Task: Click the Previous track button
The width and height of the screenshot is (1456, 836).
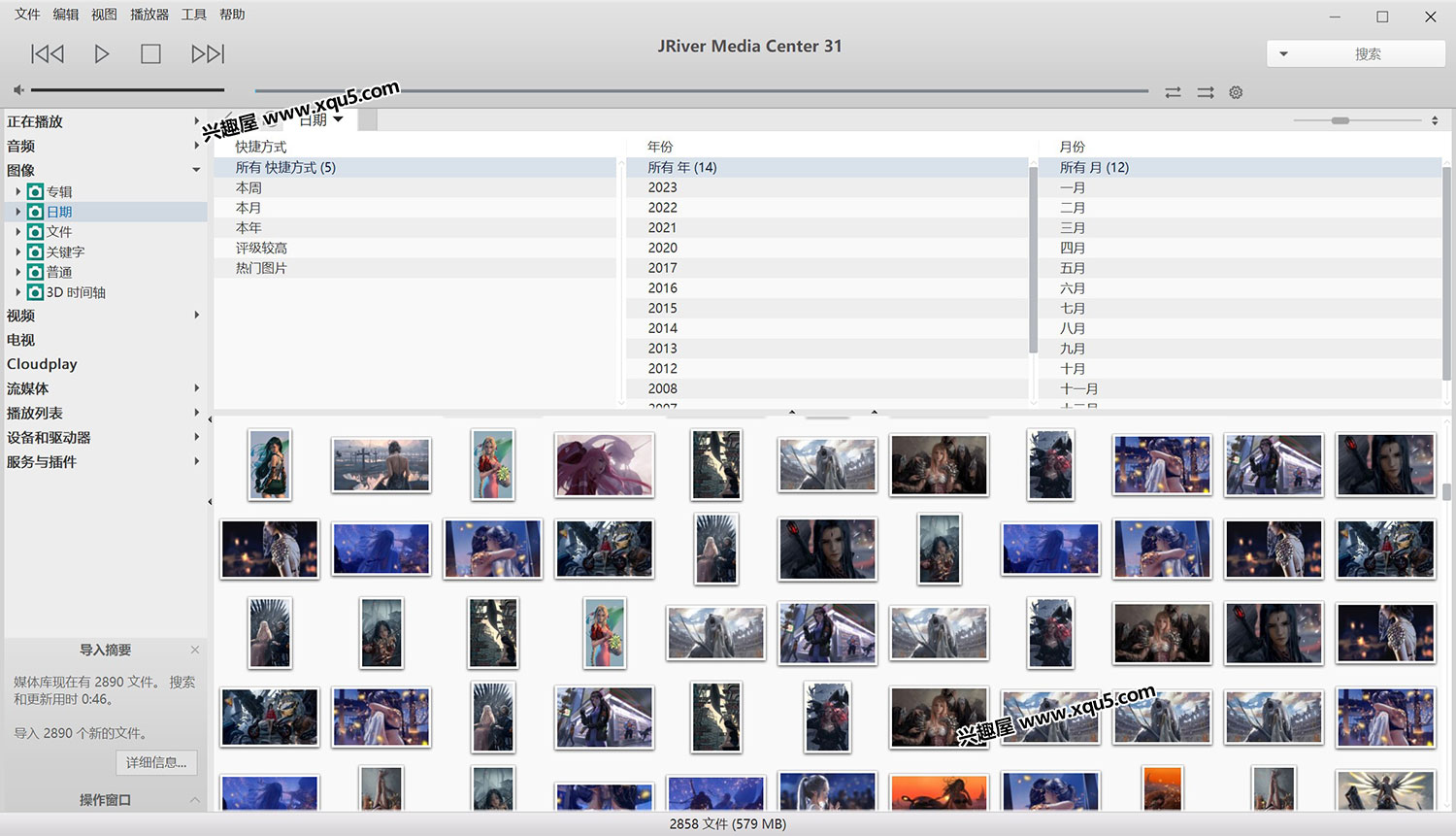Action: click(48, 53)
